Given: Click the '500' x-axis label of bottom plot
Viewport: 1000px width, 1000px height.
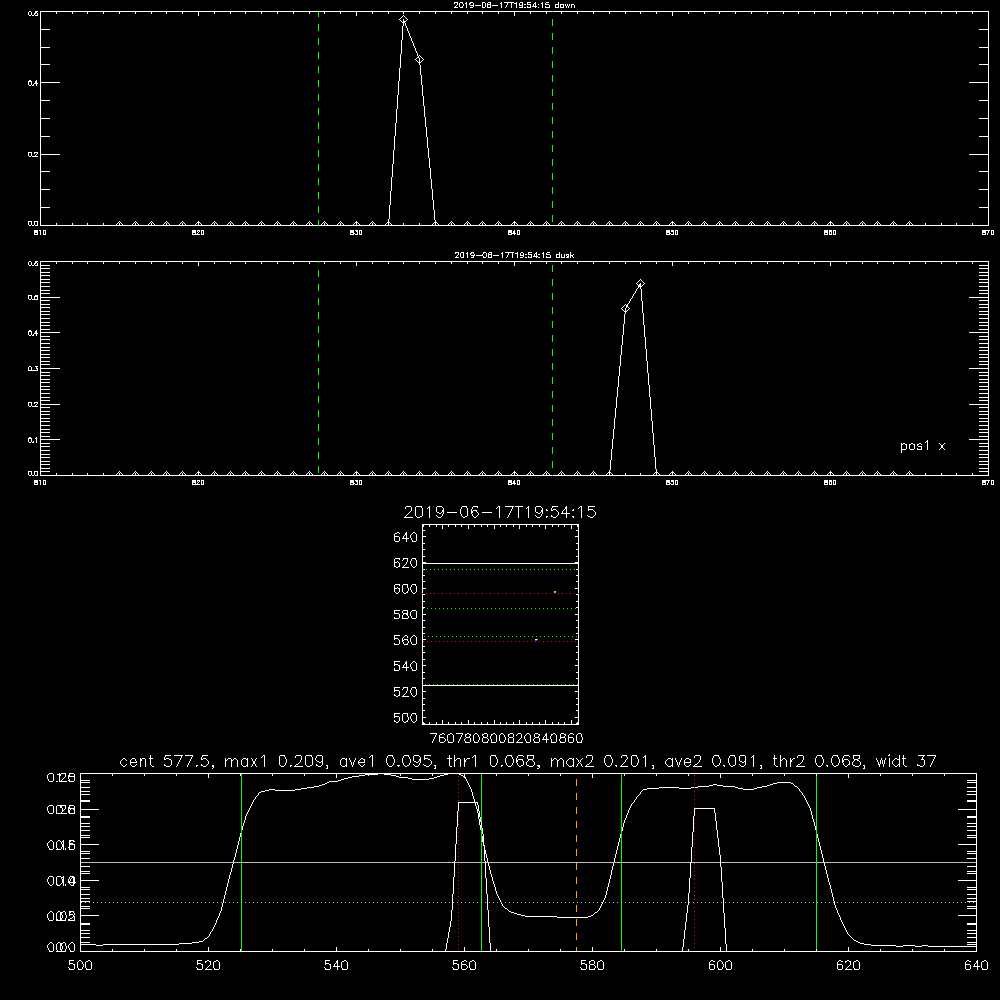Looking at the screenshot, I should [x=80, y=966].
